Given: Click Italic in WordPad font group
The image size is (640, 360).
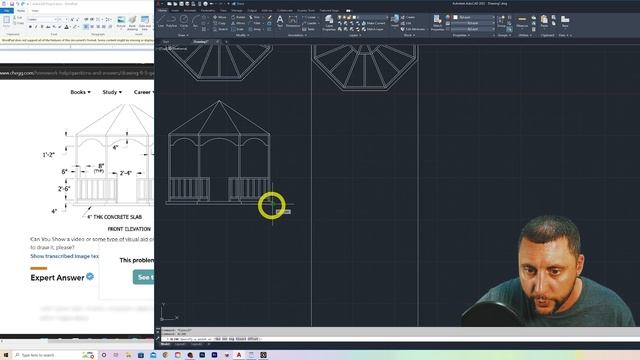Looking at the screenshot, I should [36, 27].
